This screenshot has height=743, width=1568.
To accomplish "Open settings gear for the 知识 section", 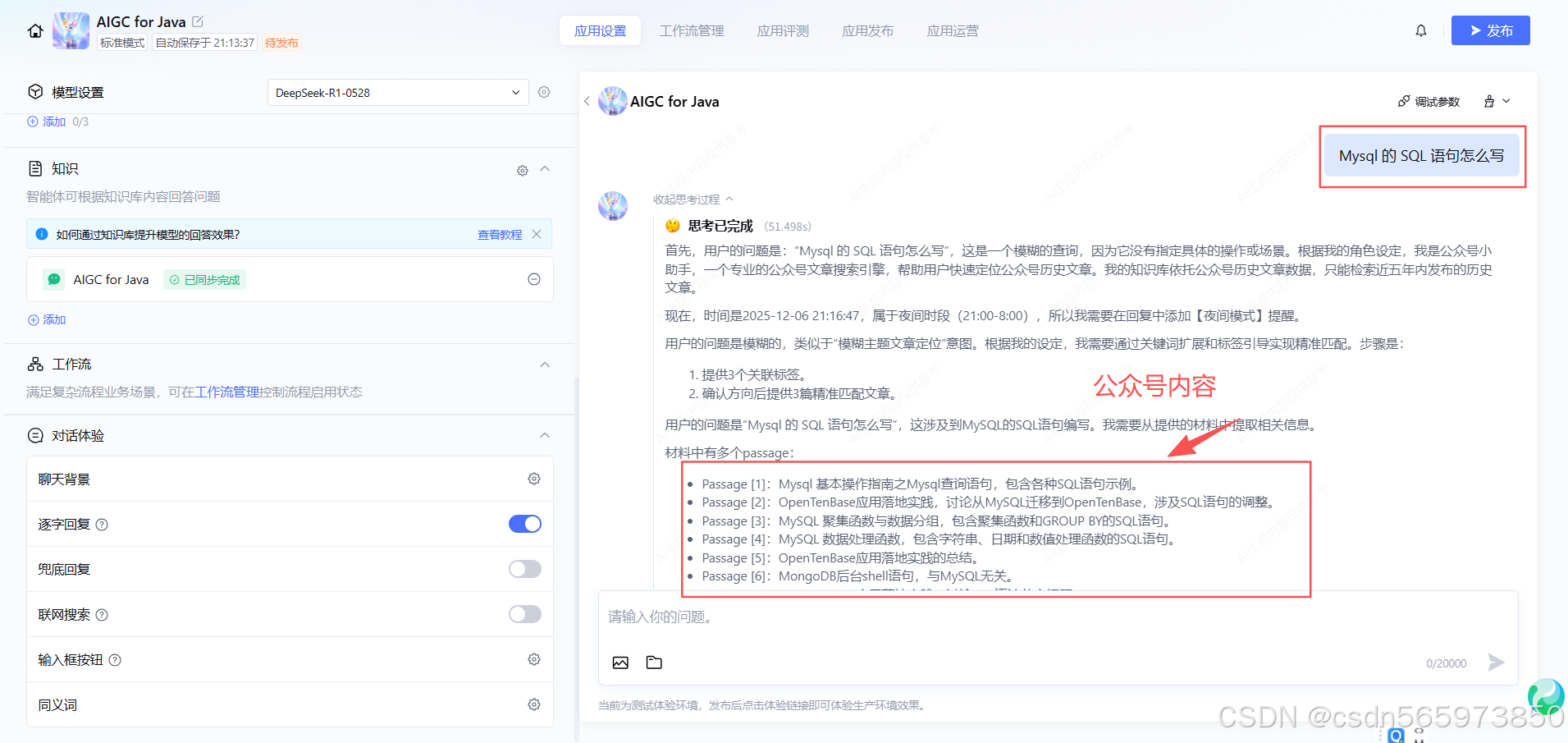I will [x=522, y=170].
